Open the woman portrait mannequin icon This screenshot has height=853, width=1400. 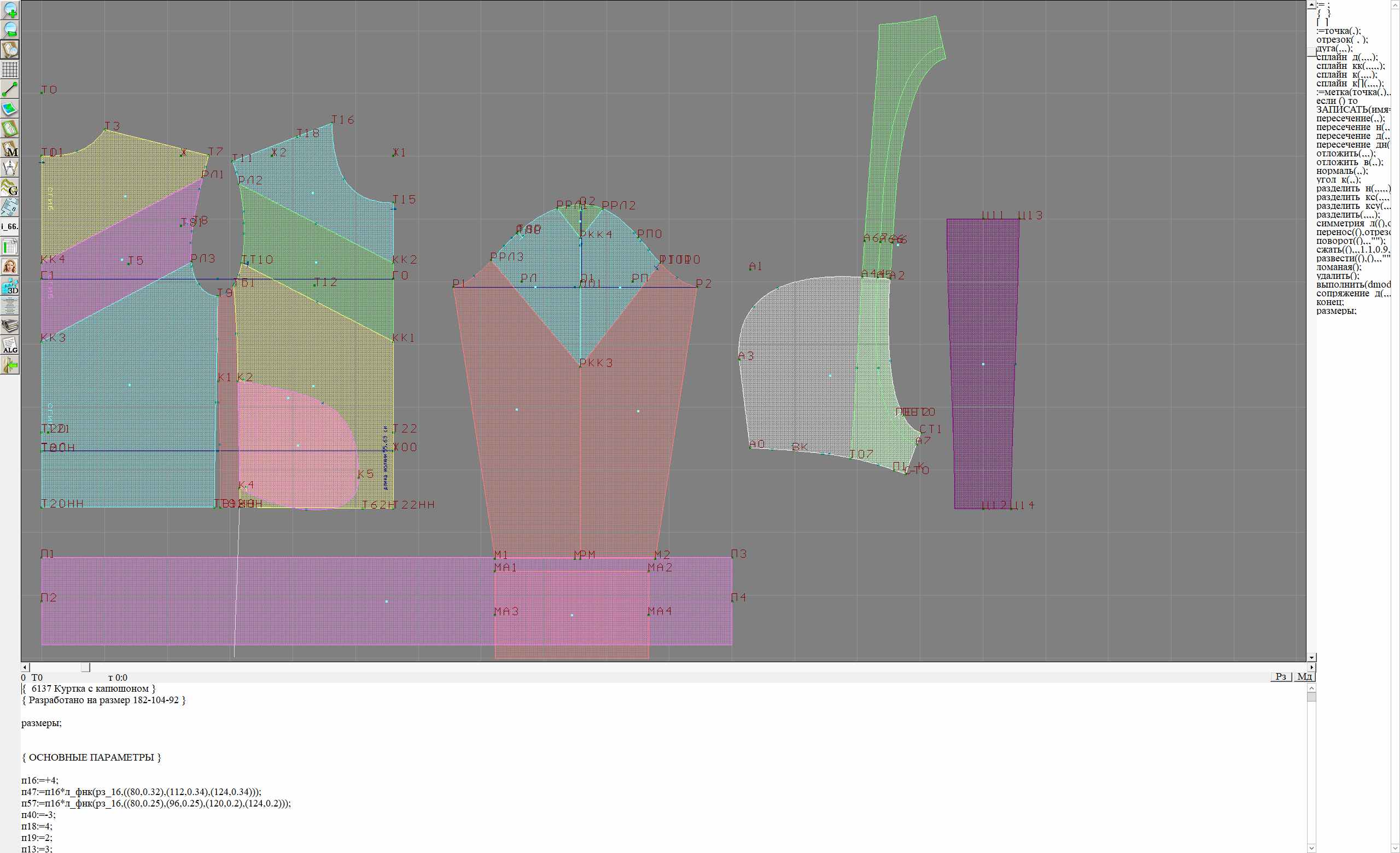coord(10,266)
